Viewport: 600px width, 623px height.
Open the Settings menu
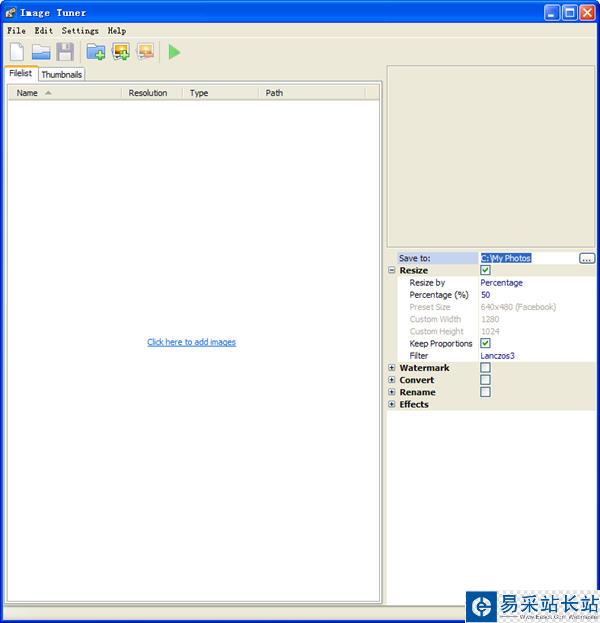click(80, 31)
